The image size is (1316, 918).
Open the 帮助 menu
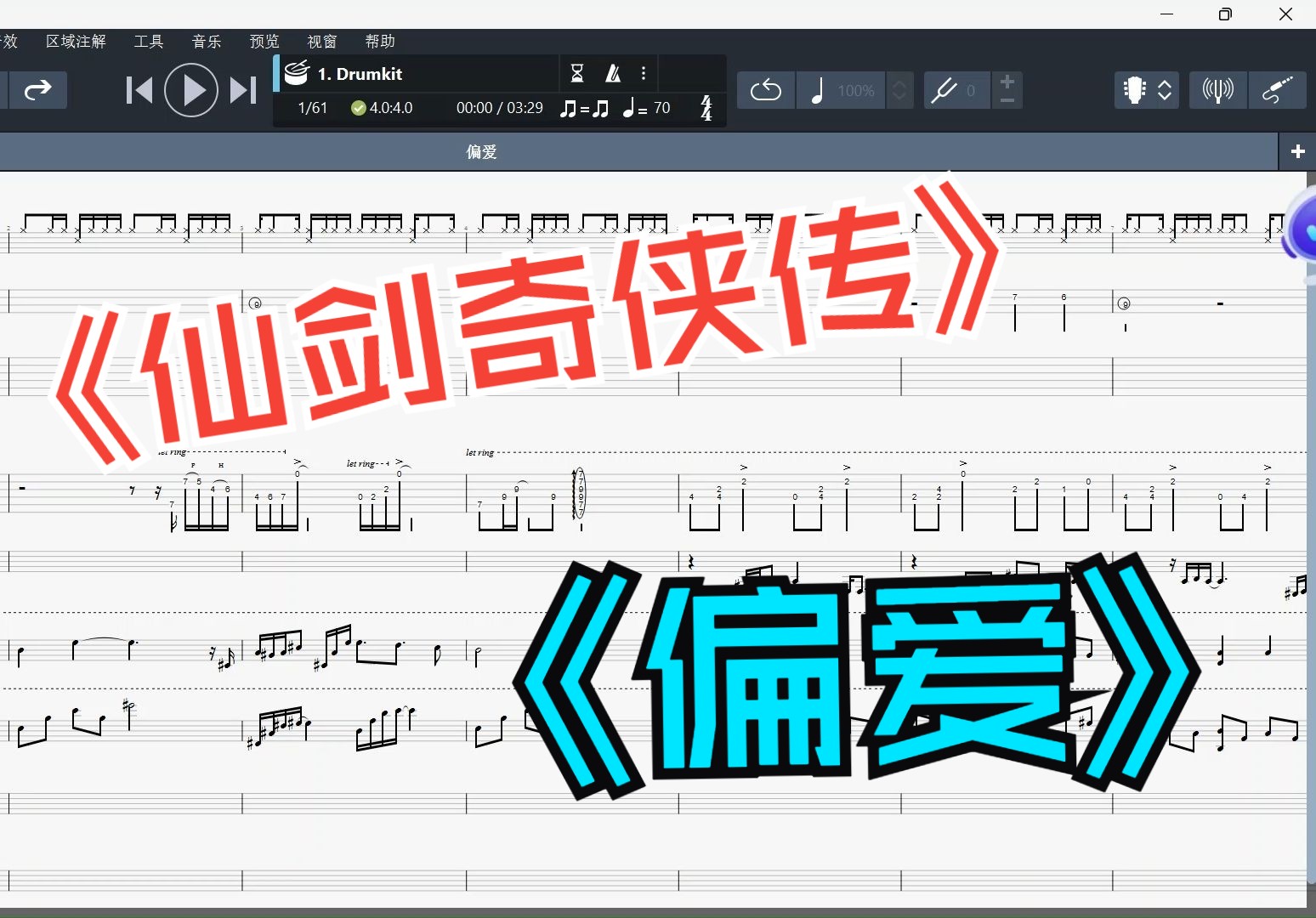pyautogui.click(x=380, y=41)
